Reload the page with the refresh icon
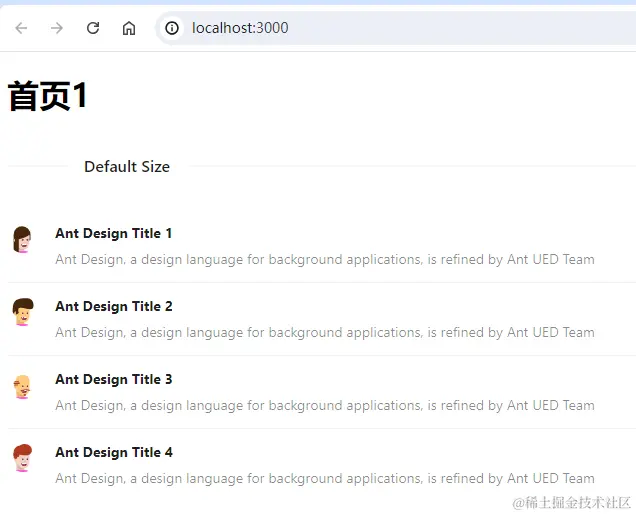This screenshot has width=636, height=515. point(93,28)
